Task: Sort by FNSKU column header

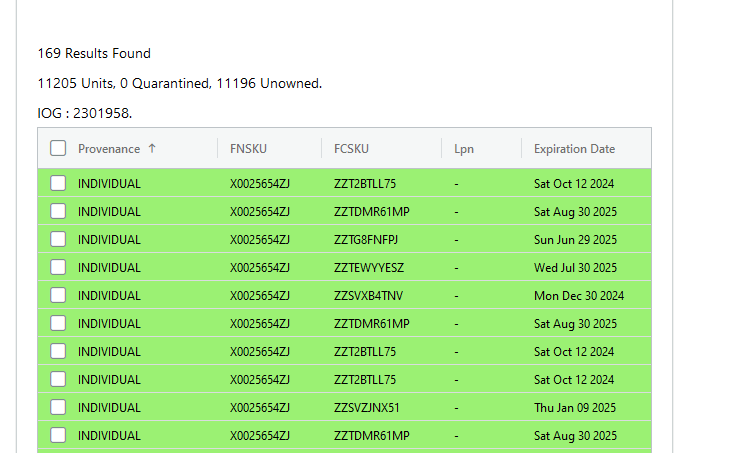Action: tap(248, 149)
